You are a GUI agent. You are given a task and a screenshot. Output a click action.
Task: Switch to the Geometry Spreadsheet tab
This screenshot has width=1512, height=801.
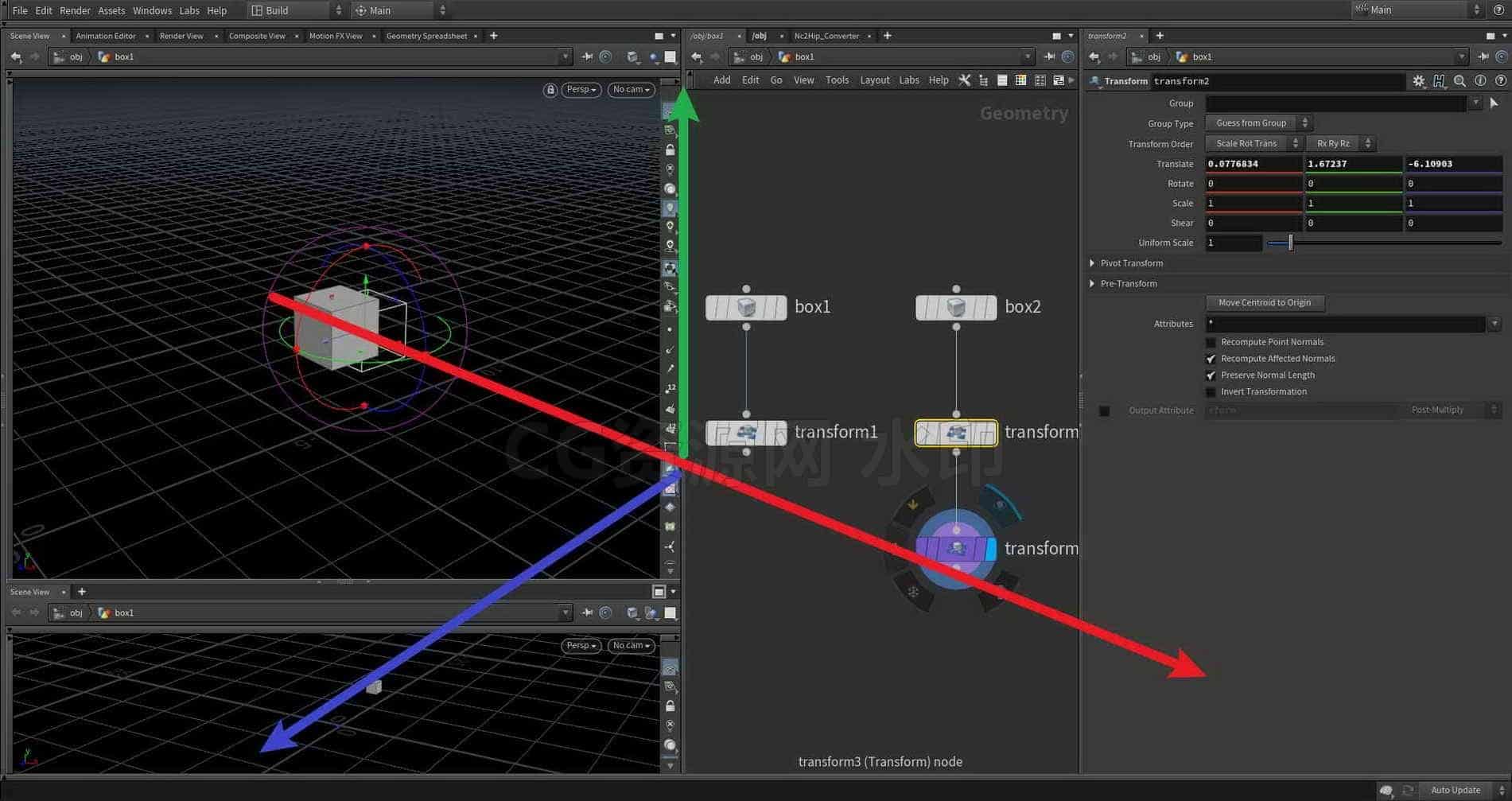click(426, 36)
